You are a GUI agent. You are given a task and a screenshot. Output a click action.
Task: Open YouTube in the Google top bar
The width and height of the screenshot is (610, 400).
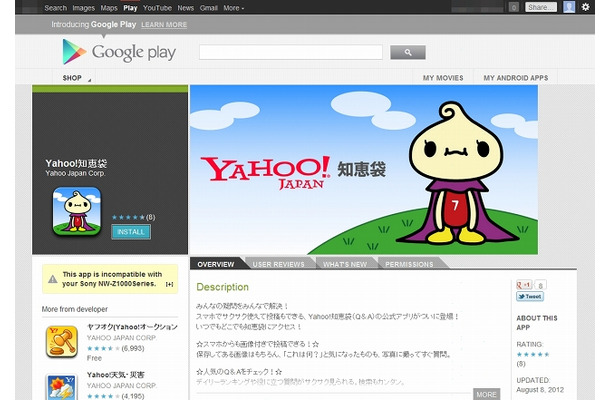pyautogui.click(x=157, y=8)
